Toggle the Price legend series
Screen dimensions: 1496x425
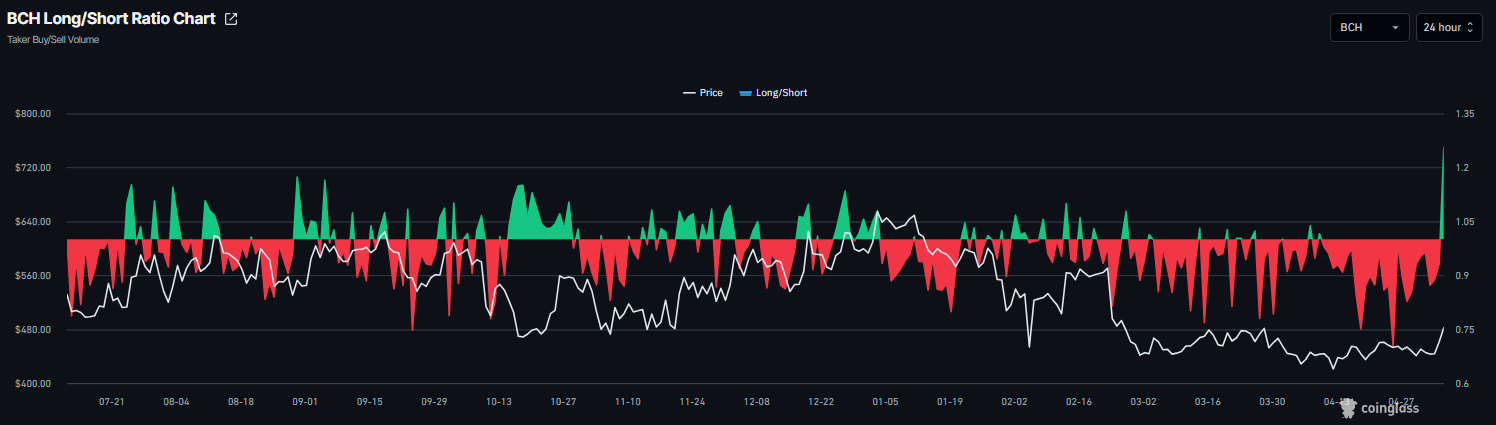tap(703, 93)
